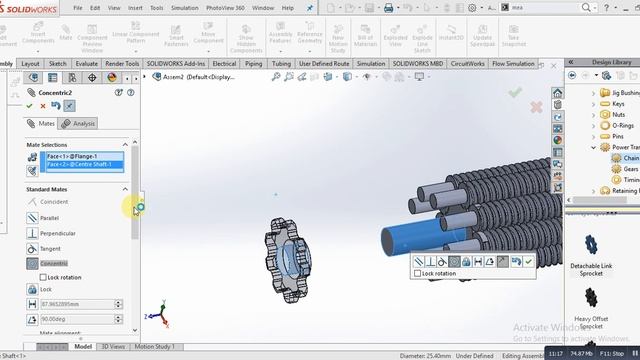Image resolution: width=640 pixels, height=360 pixels.
Task: Open the Options gear in top toolbar
Action: tap(472, 8)
